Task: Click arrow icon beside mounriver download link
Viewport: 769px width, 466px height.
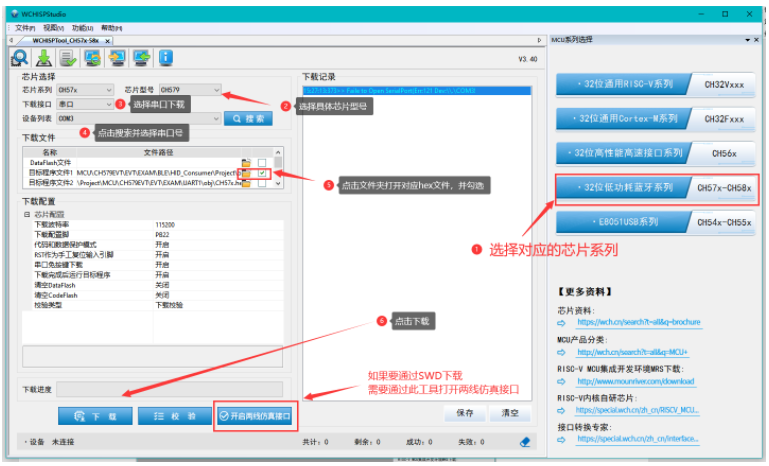Action: point(561,382)
